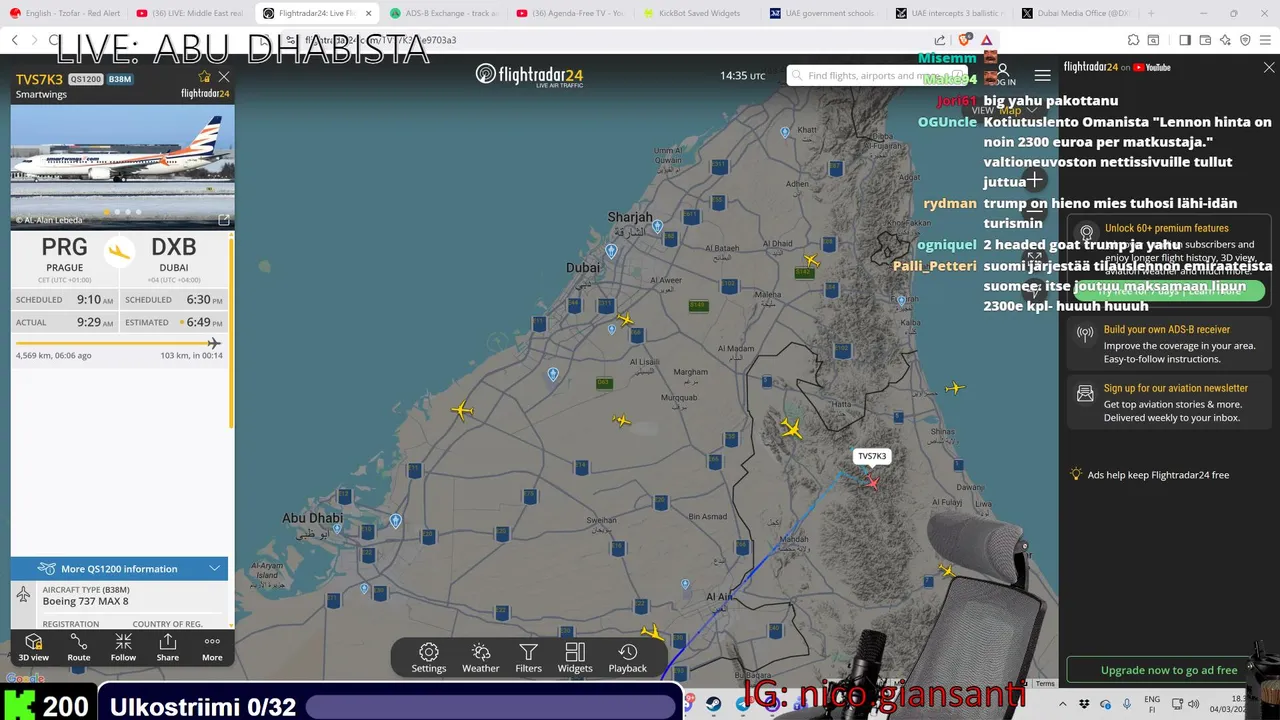This screenshot has width=1280, height=720.
Task: Switch to English - Tzofar Red Alert tab
Action: (65, 13)
